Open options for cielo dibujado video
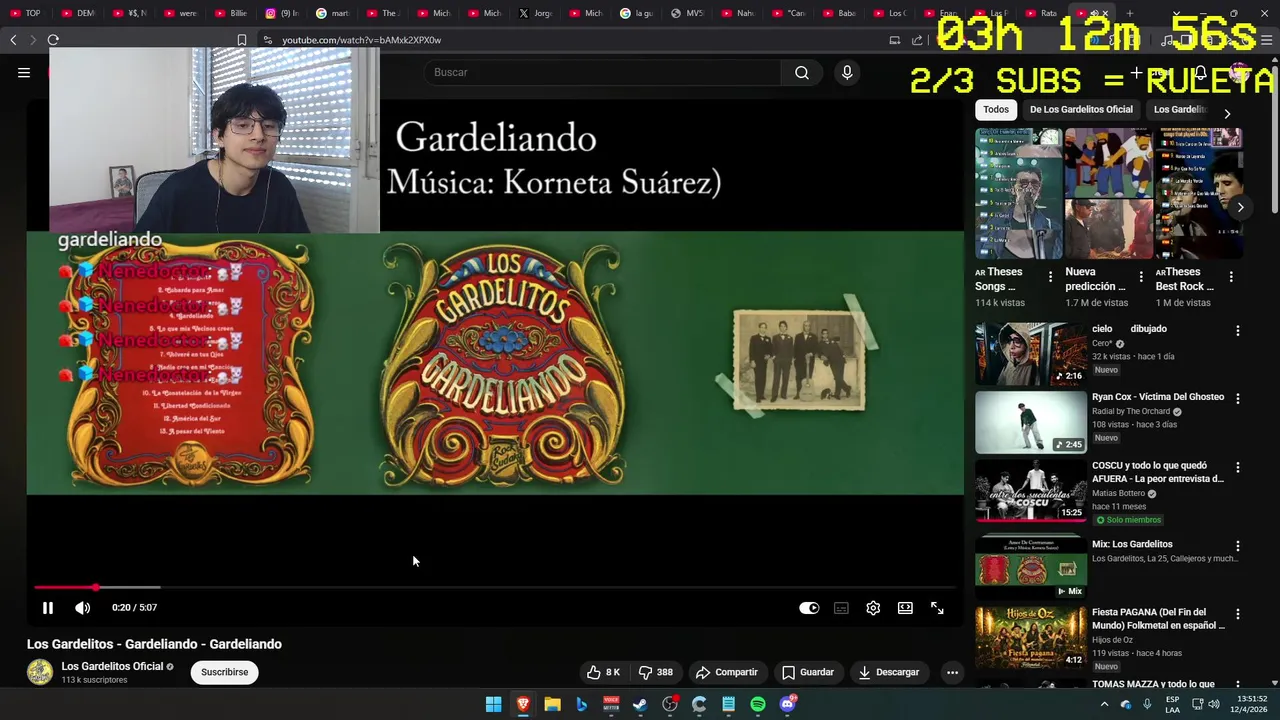 pos(1237,330)
